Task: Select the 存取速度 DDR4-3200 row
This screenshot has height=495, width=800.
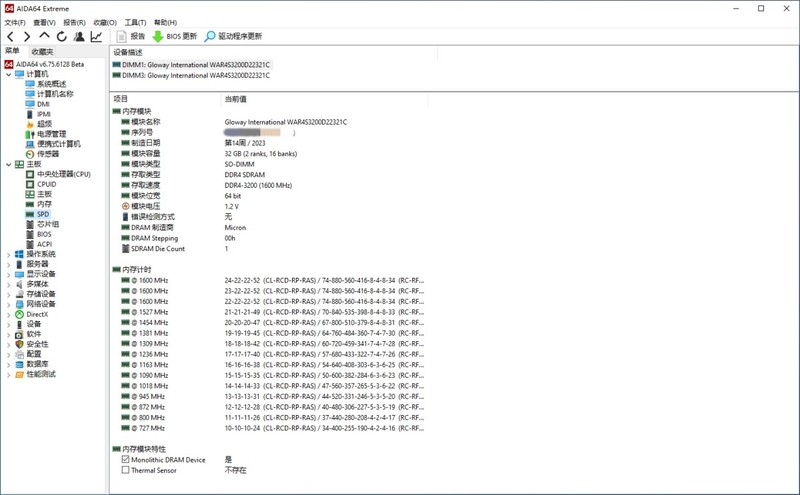Action: pyautogui.click(x=207, y=185)
